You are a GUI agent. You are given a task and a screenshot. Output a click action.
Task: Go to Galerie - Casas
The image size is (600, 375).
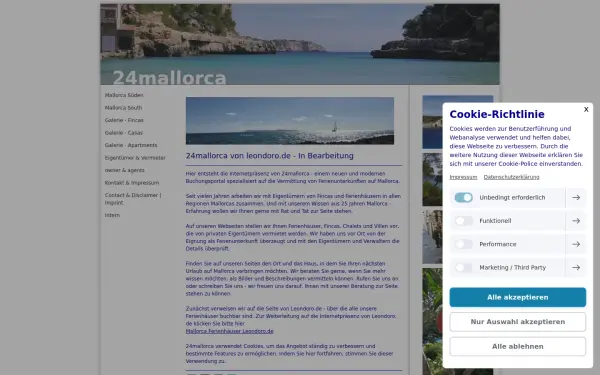(124, 133)
